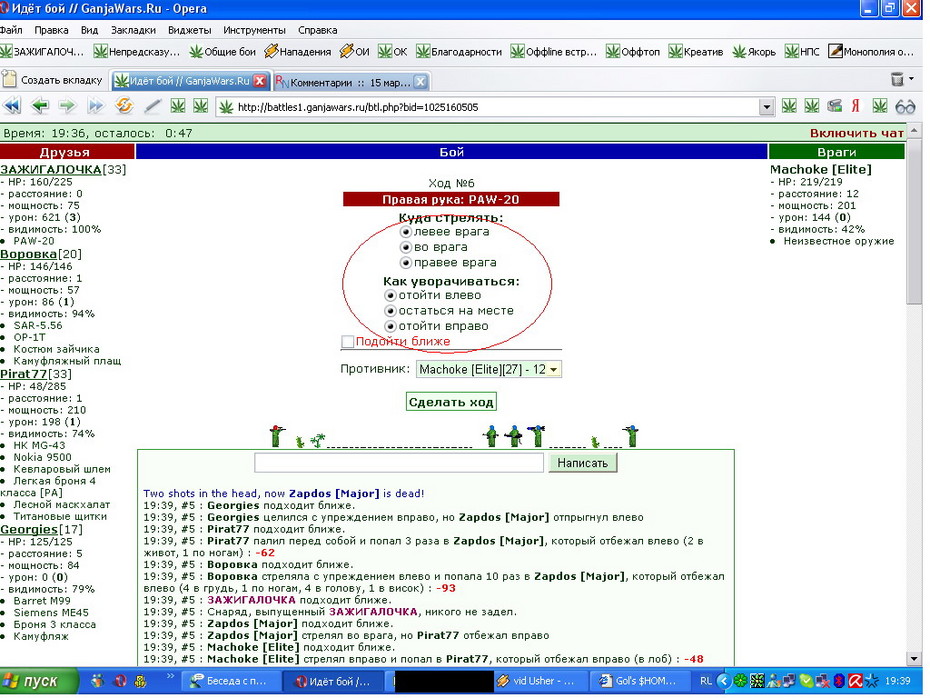Open the Монополия о… bookmark
This screenshot has height=698, width=930.
[871, 52]
